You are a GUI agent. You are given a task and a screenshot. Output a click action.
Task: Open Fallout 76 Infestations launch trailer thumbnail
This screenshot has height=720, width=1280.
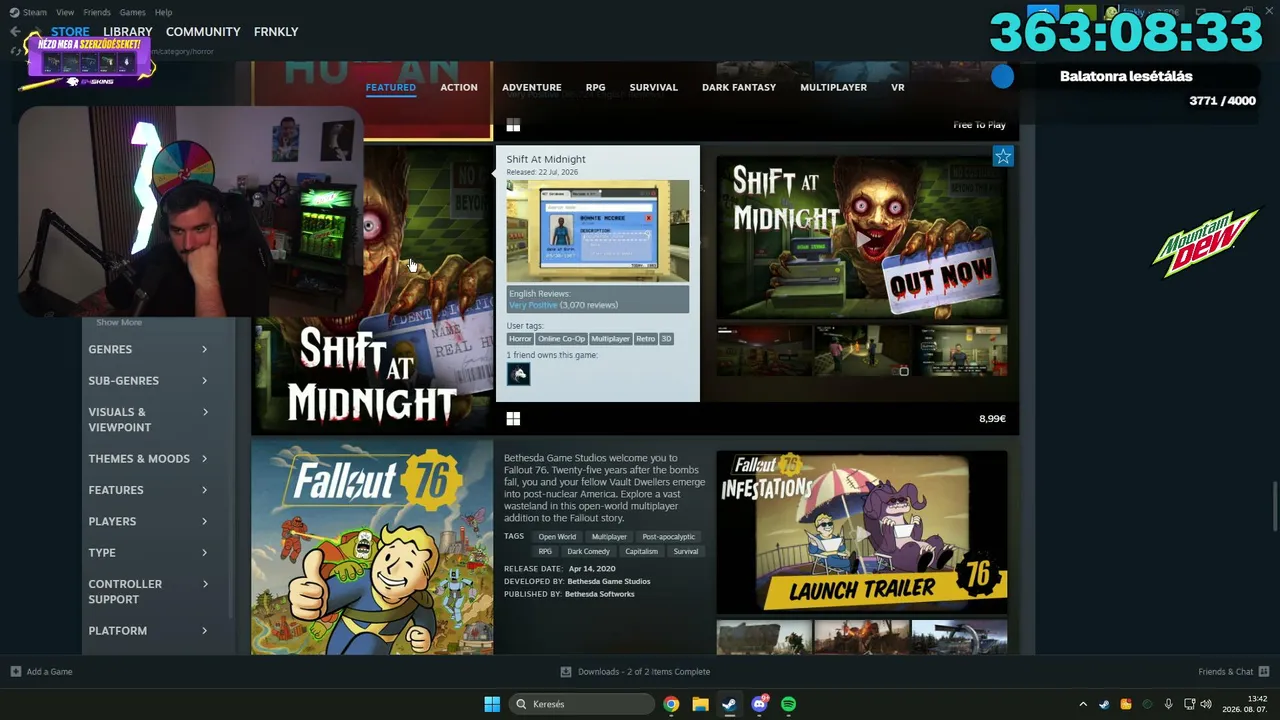pos(862,532)
